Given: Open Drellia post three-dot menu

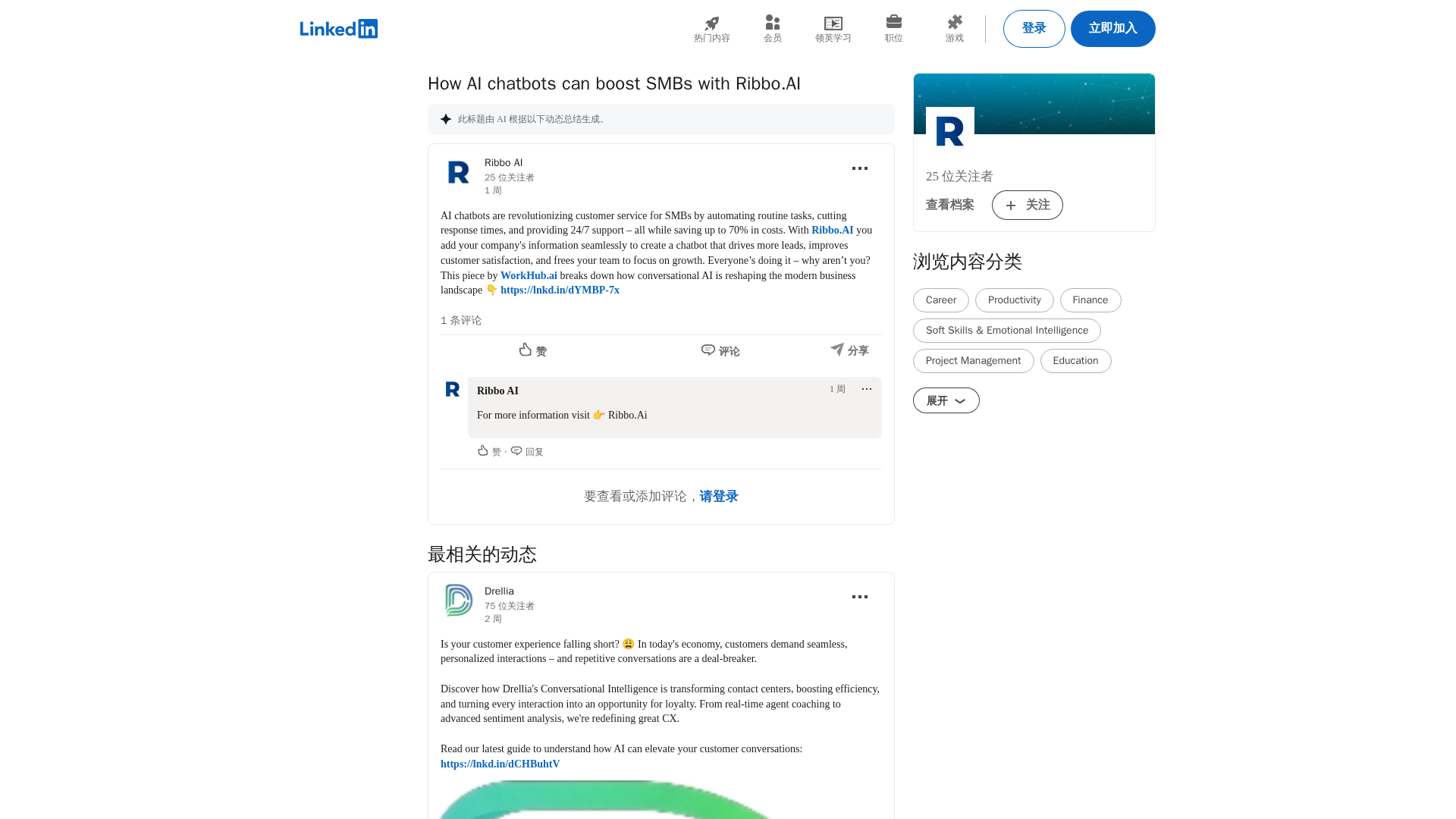Looking at the screenshot, I should (x=859, y=597).
